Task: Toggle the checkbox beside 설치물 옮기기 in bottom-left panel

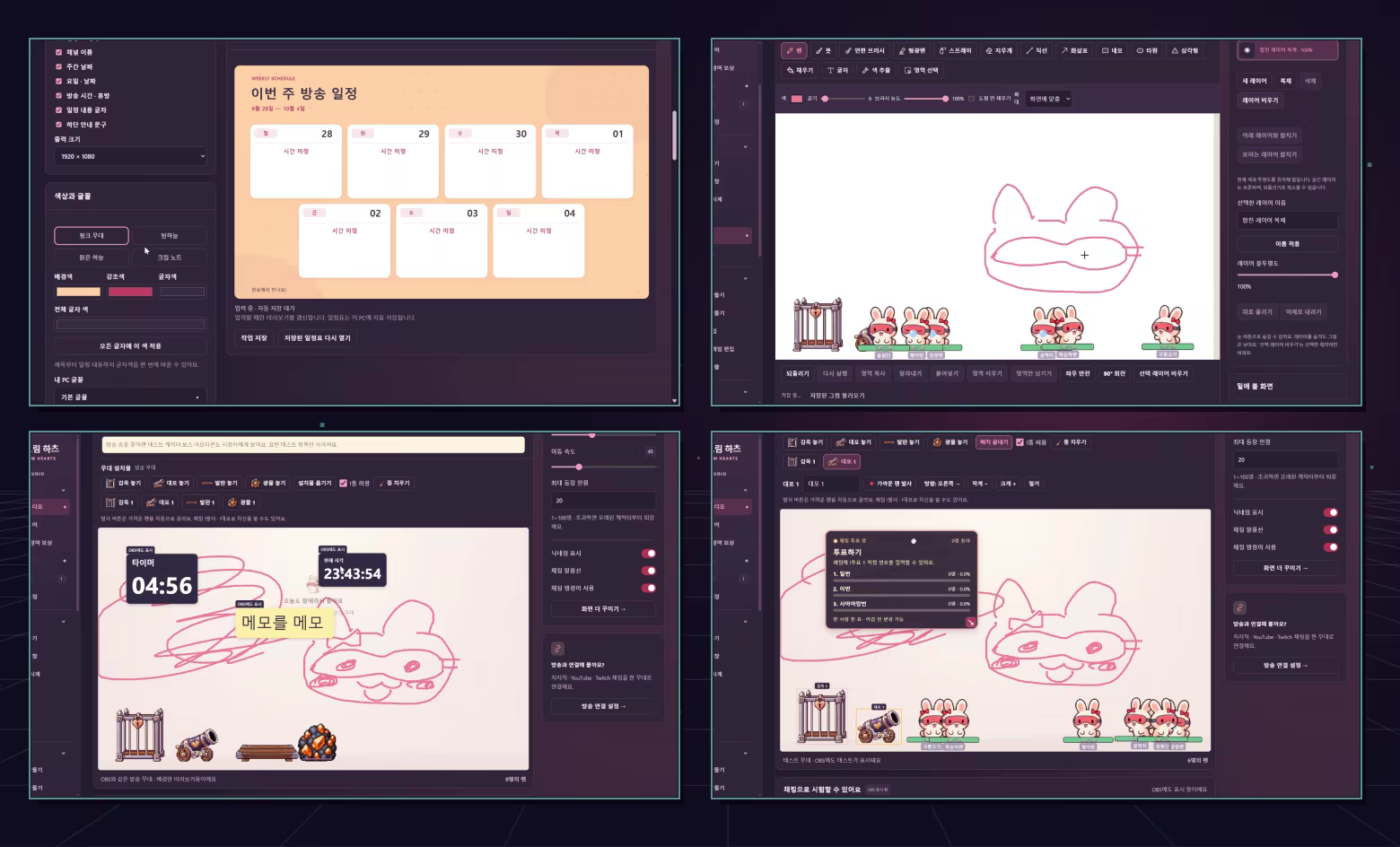Action: 344,483
